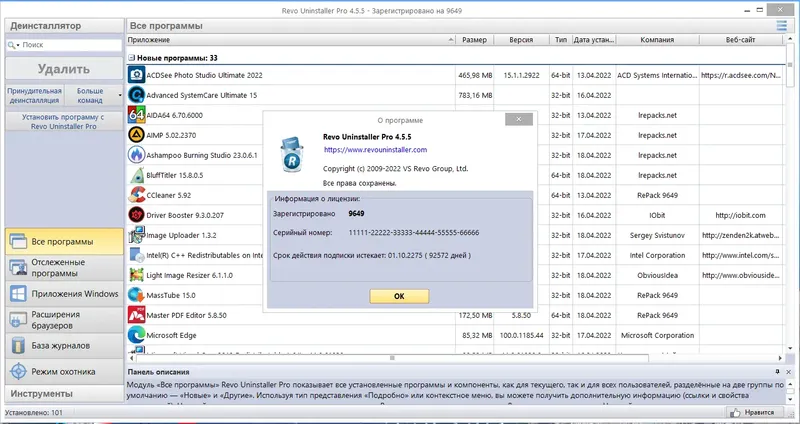Click the thumbs-up icon on Нравится
Screen dimensions: 800x424
point(735,412)
